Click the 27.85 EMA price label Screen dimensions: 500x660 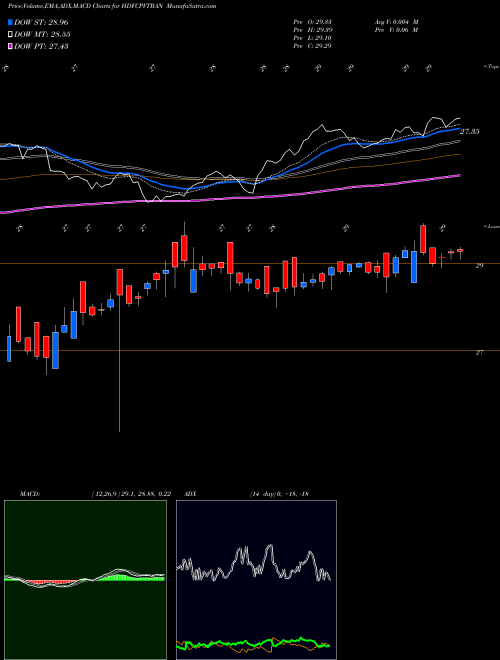pyautogui.click(x=469, y=132)
